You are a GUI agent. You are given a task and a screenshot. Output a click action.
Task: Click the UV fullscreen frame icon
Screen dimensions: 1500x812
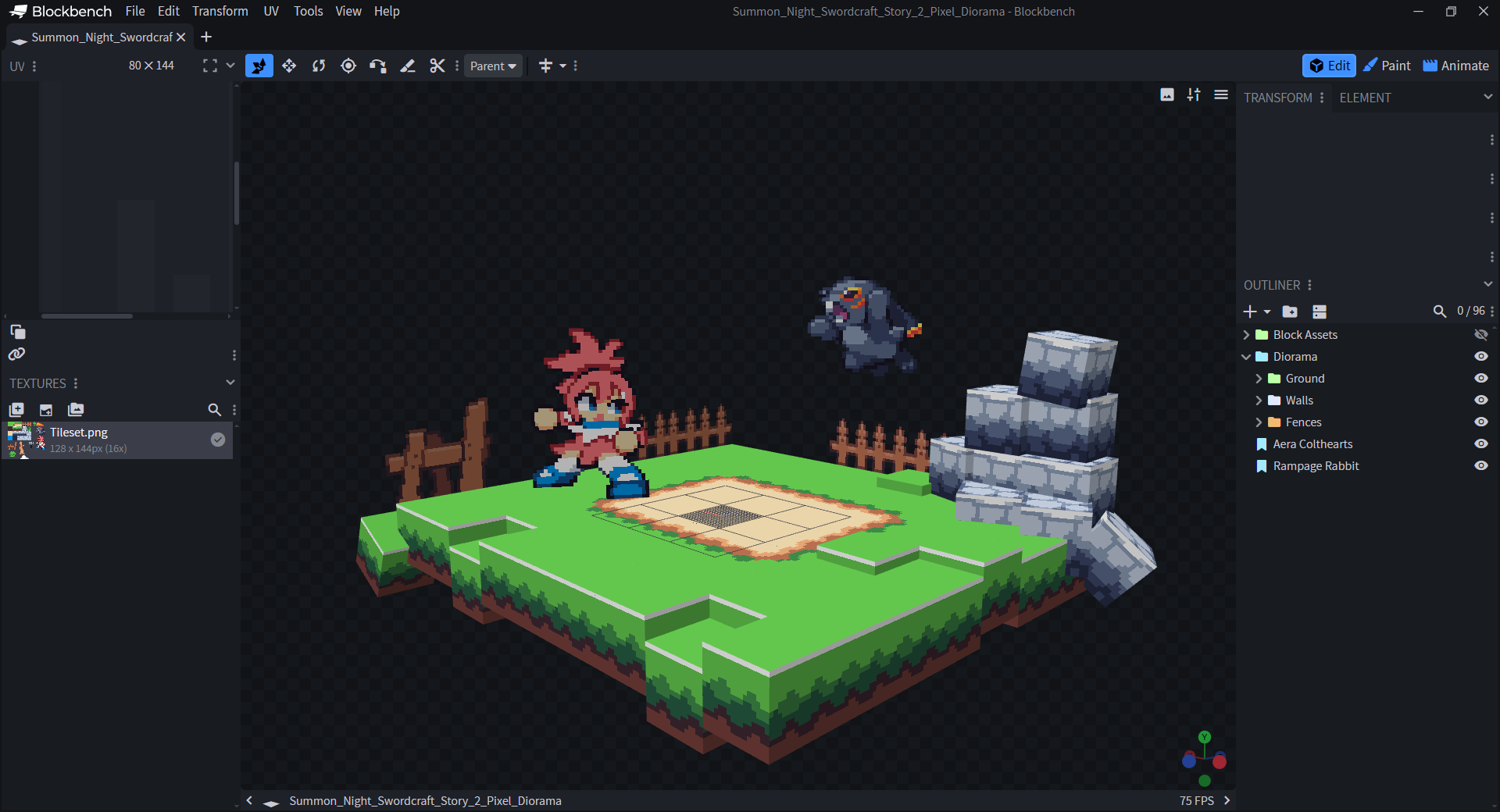tap(210, 66)
